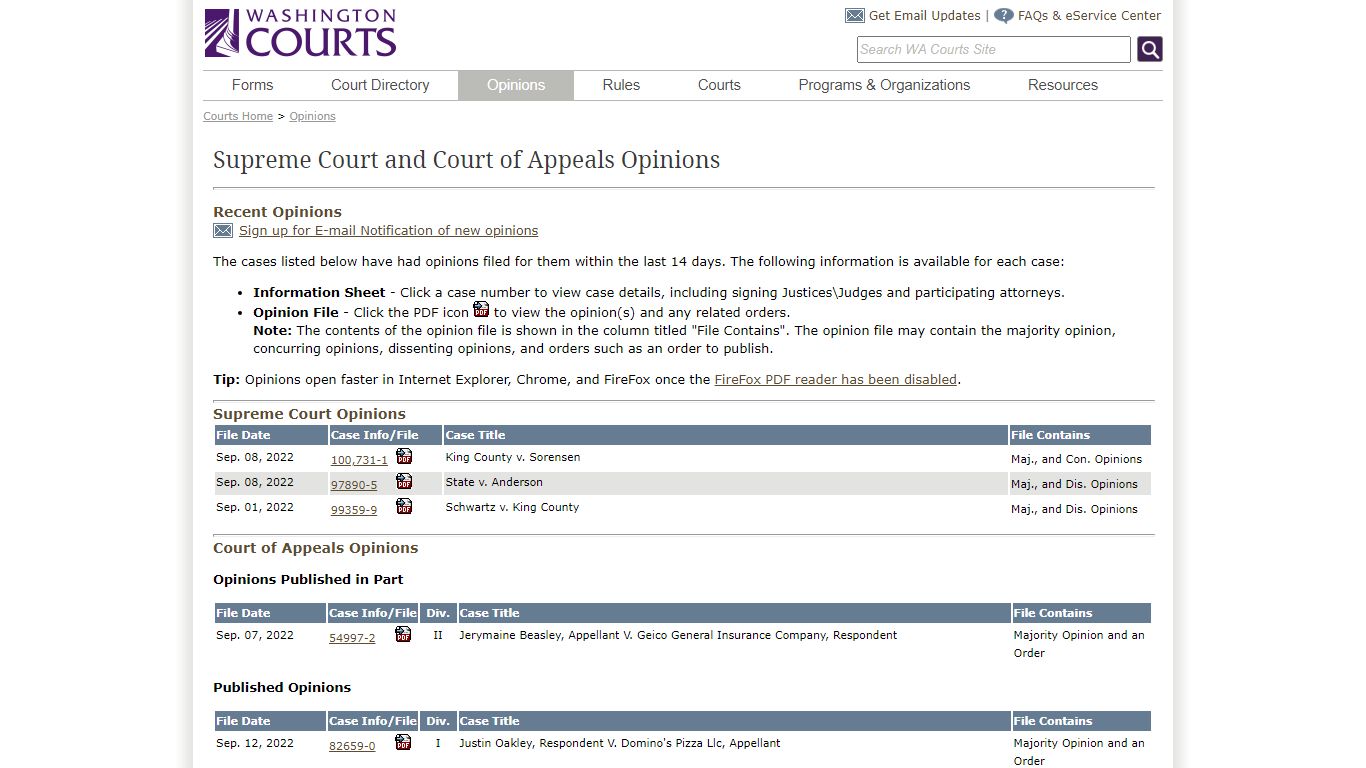Open the Forms menu
The image size is (1366, 768).
click(x=252, y=85)
